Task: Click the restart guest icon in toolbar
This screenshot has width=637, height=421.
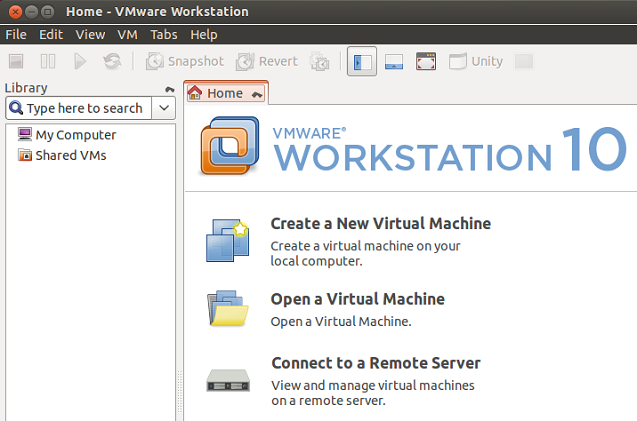Action: 112,62
